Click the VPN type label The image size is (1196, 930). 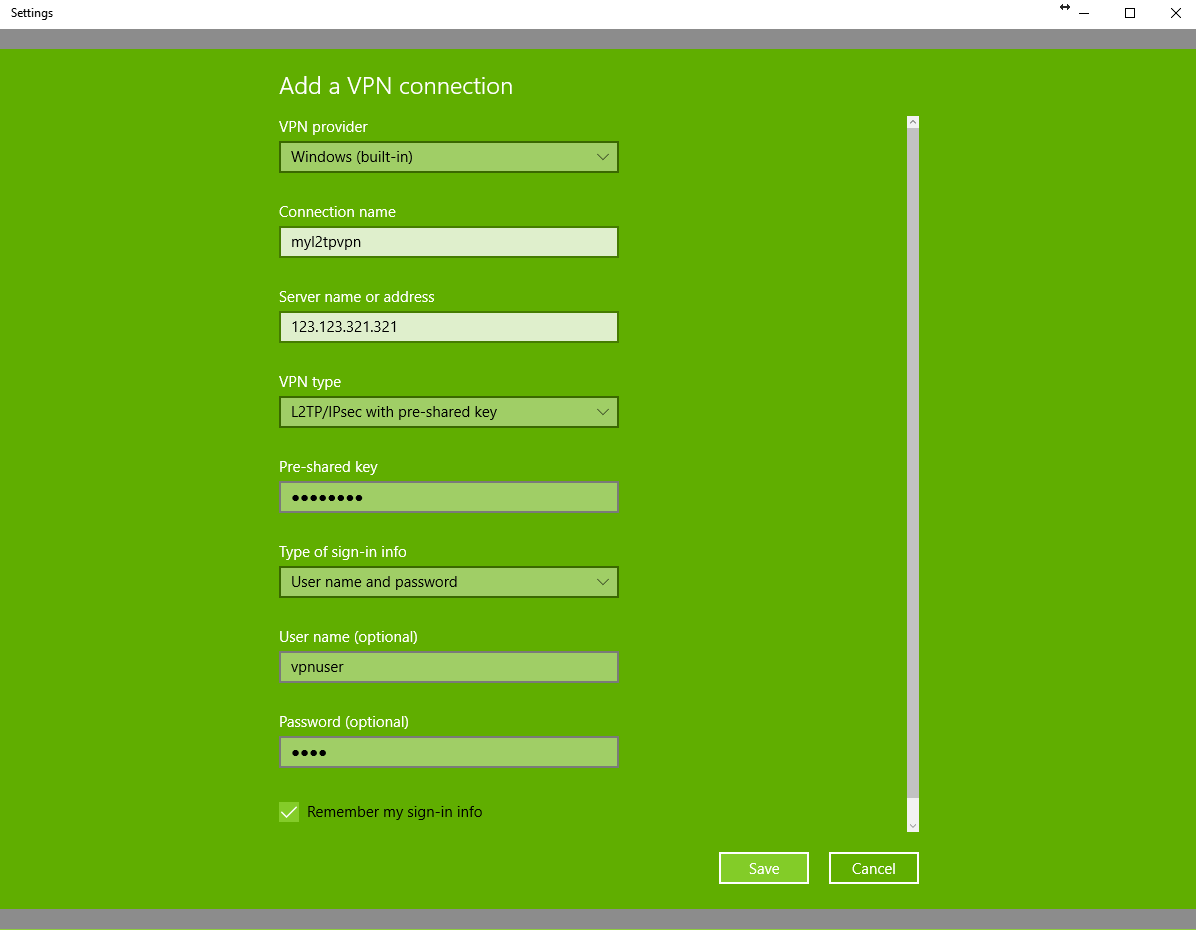click(x=310, y=382)
